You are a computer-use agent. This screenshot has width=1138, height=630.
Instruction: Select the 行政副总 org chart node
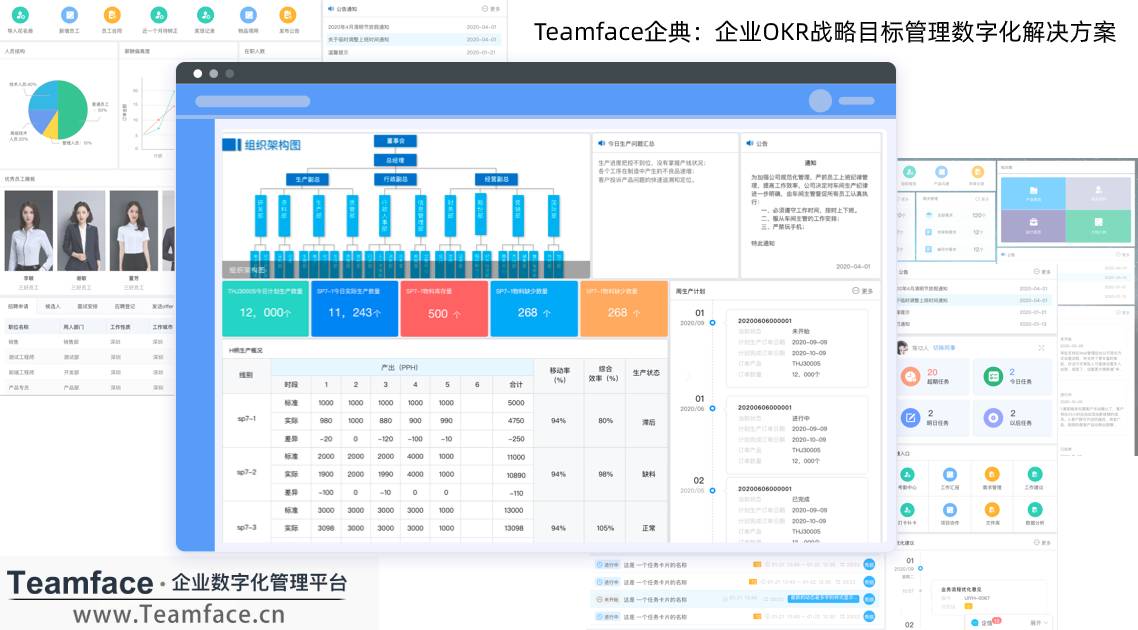(396, 179)
